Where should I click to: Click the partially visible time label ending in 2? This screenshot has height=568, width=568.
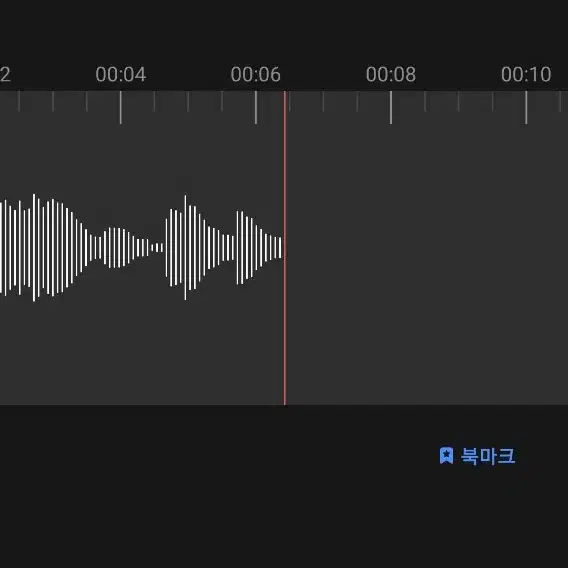click(5, 74)
